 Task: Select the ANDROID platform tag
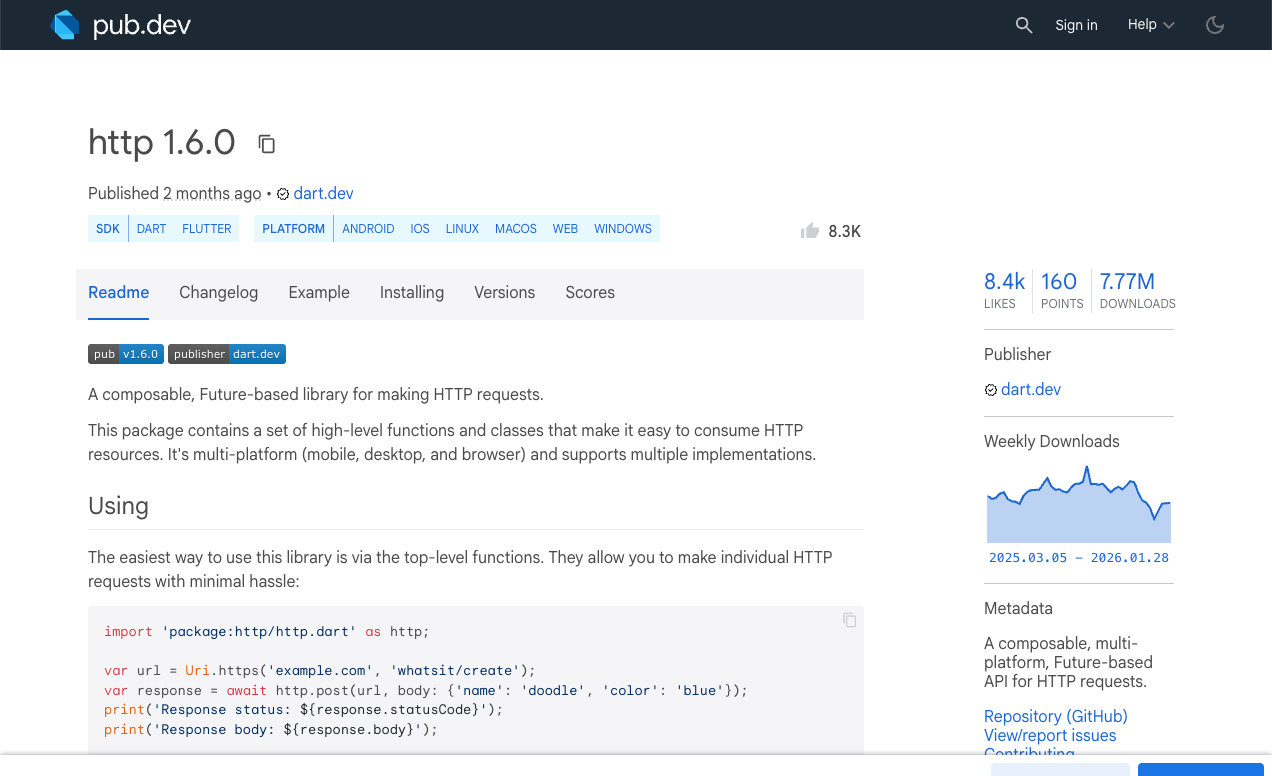[368, 229]
